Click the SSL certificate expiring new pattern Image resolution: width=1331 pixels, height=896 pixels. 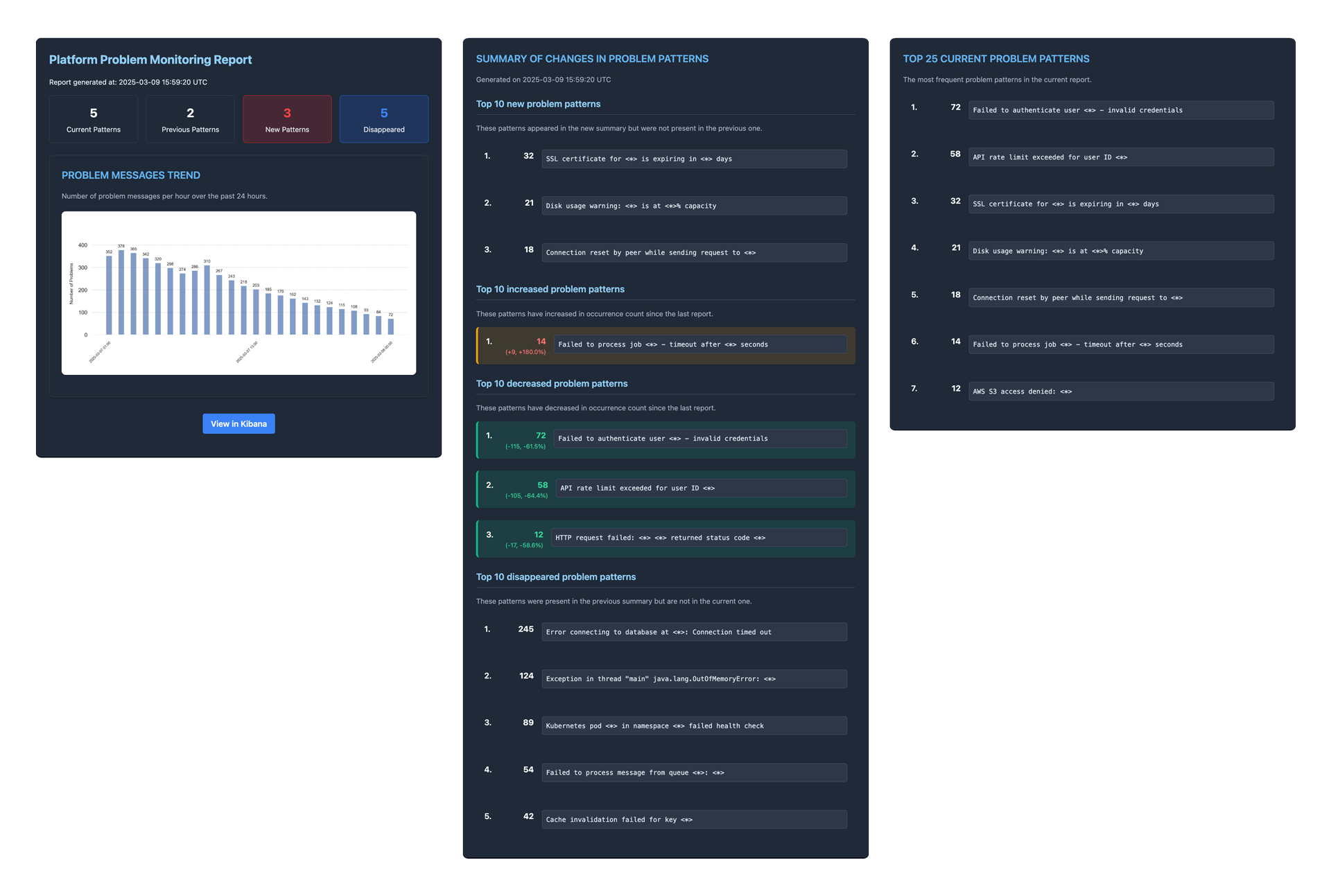pos(693,159)
